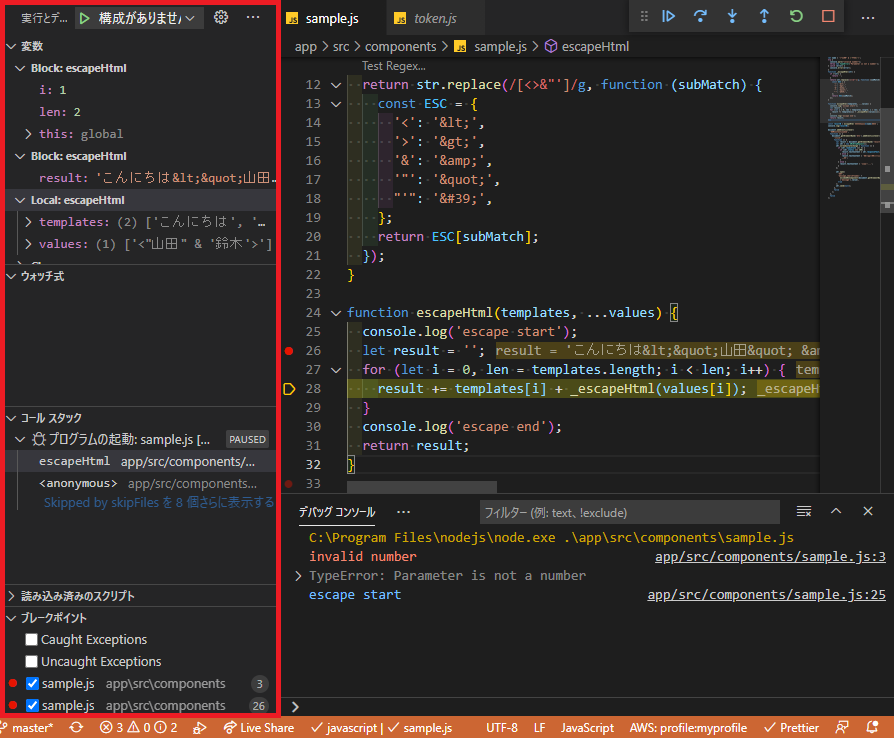The image size is (894, 738).
Task: Click the Prettier status bar item
Action: click(x=791, y=728)
